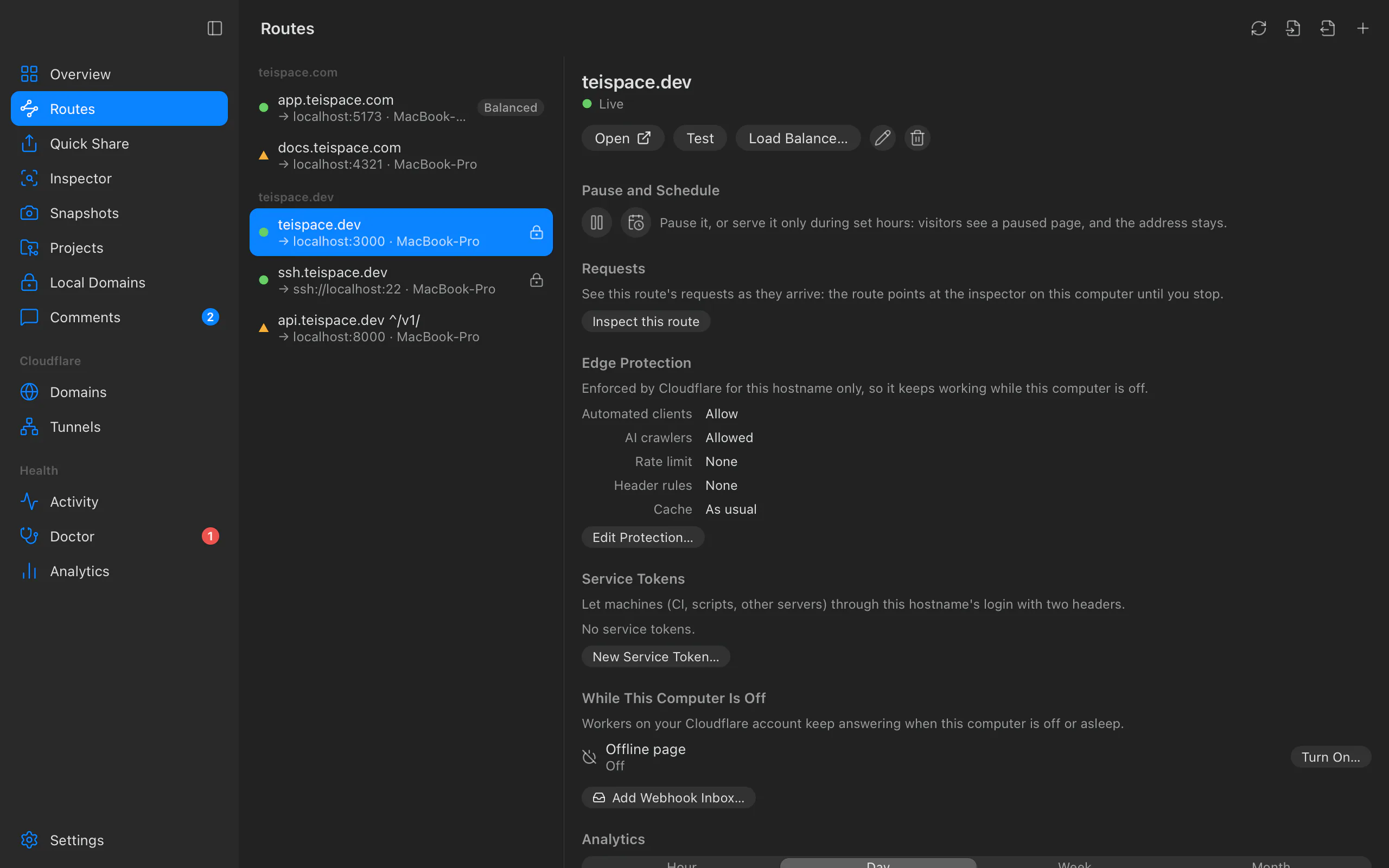Click Inspect this route button
The height and width of the screenshot is (868, 1389).
click(x=646, y=322)
